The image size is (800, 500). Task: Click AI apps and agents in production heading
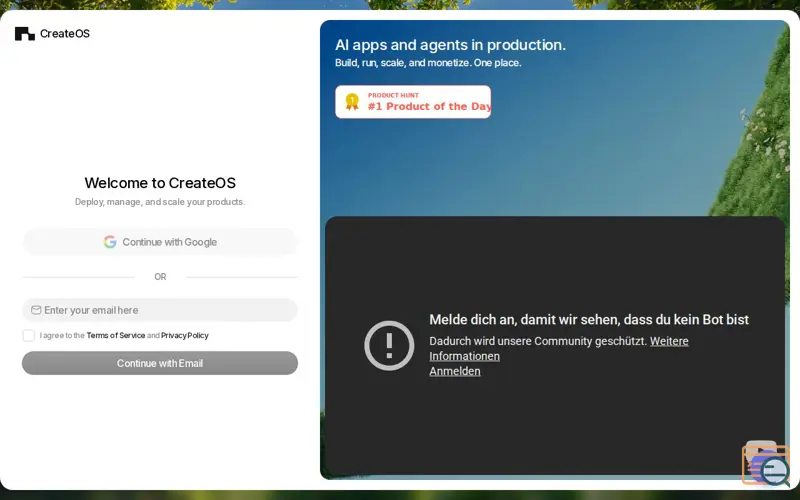click(x=450, y=45)
